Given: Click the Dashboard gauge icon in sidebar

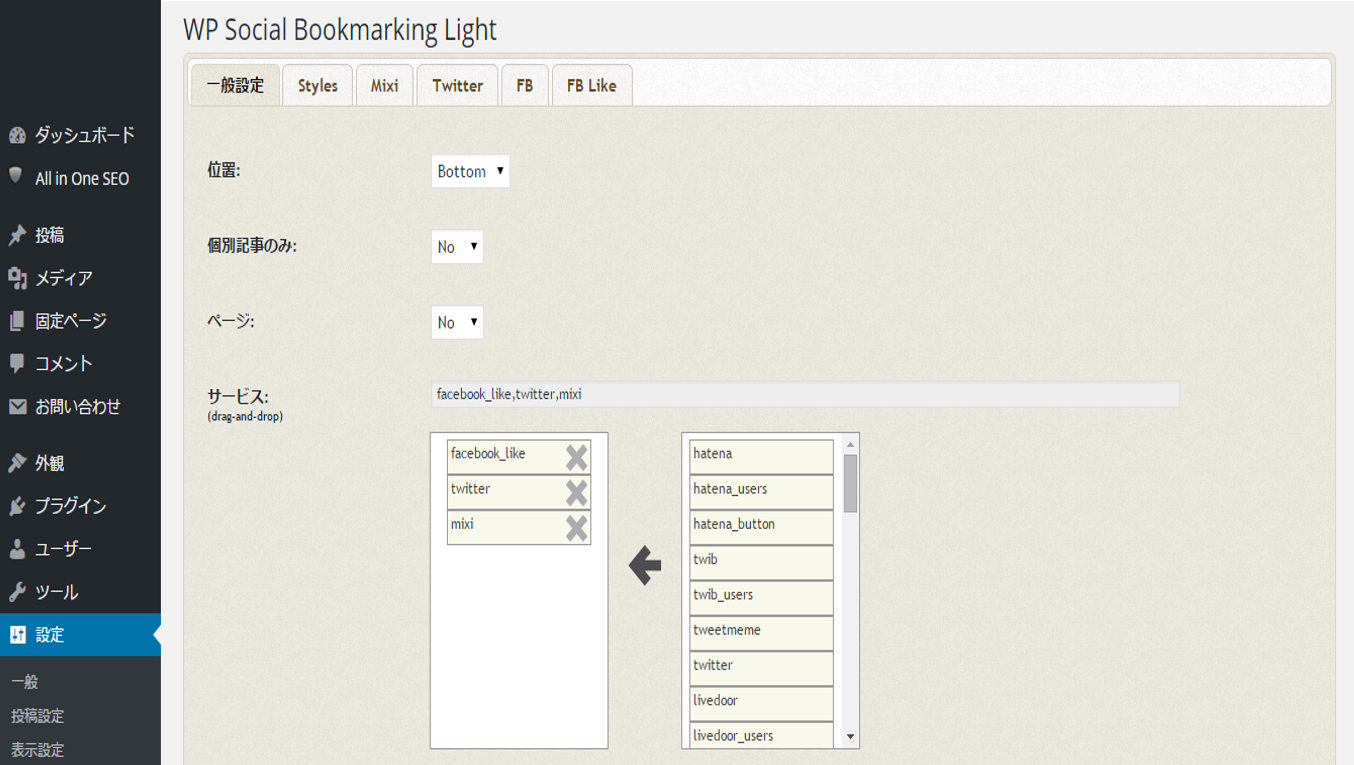Looking at the screenshot, I should pyautogui.click(x=17, y=136).
